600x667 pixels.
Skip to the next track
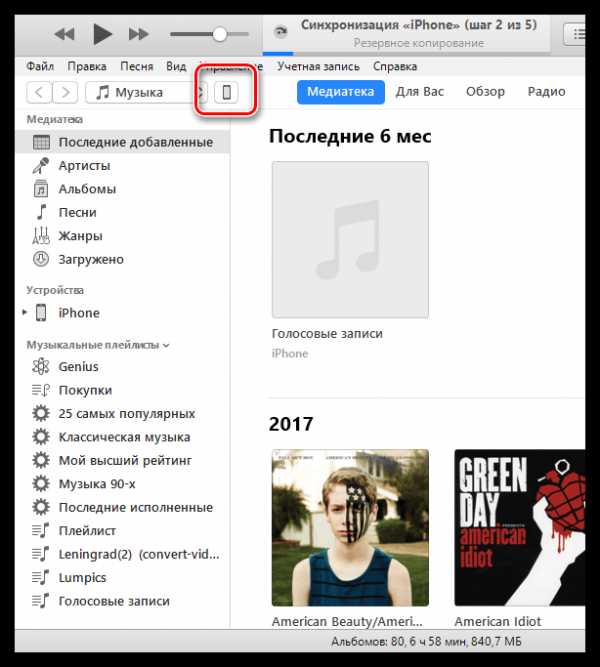pos(139,34)
